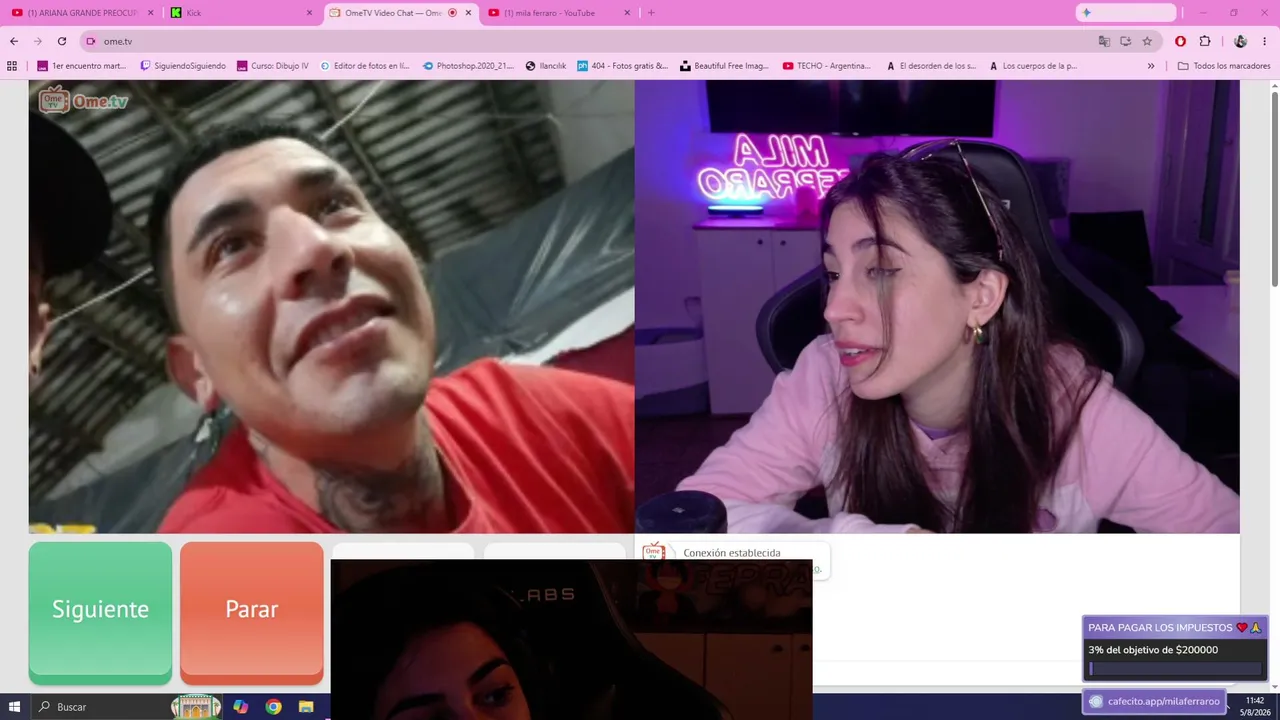Click the address bar showing ome.tv
Viewport: 1280px width, 720px height.
point(590,41)
